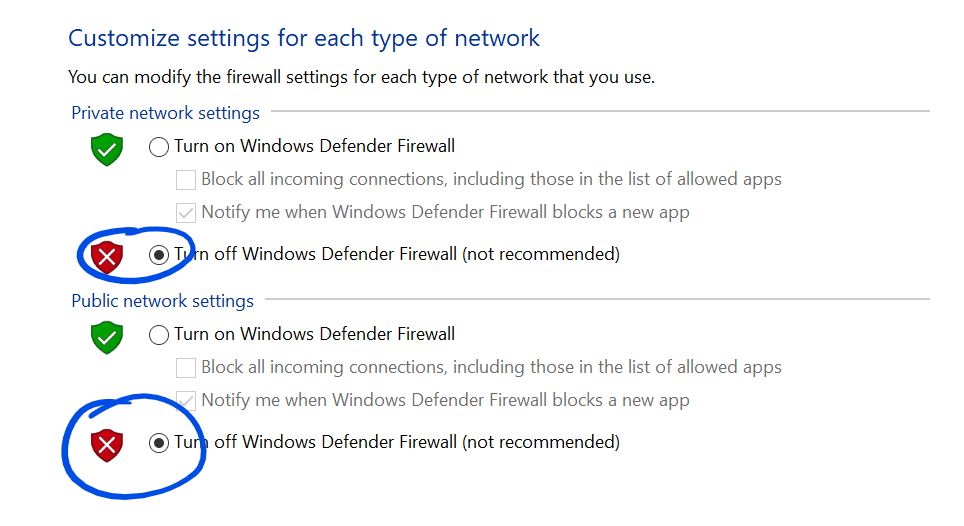Click Turn off (not recommended) text under Public

tap(397, 442)
